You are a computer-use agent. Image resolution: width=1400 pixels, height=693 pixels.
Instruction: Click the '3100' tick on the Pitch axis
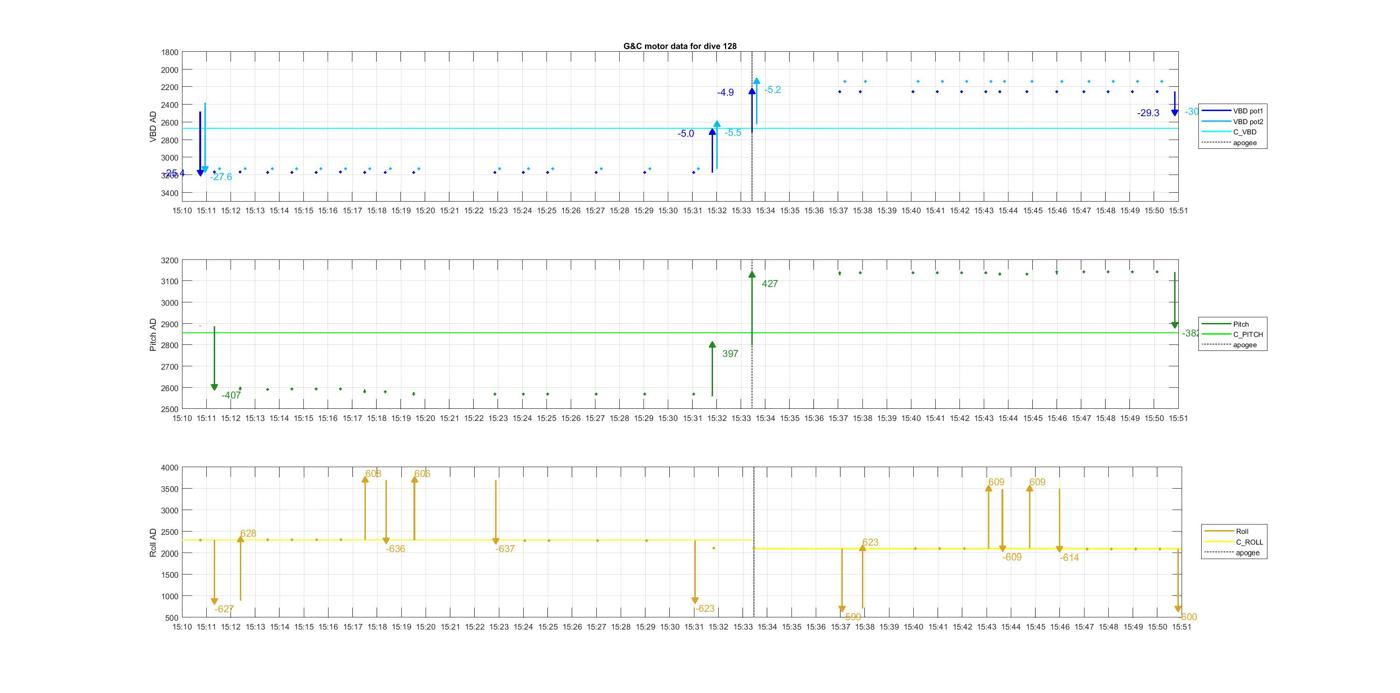point(170,281)
